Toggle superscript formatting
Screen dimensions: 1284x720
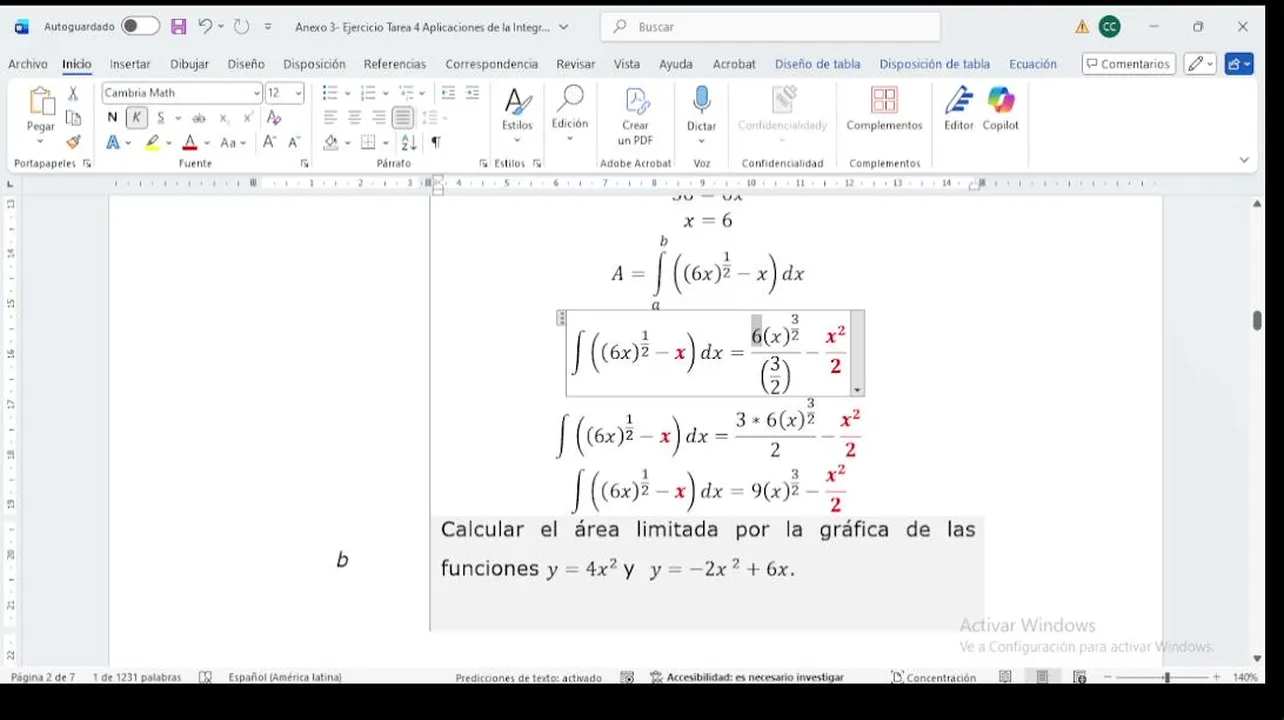click(248, 118)
